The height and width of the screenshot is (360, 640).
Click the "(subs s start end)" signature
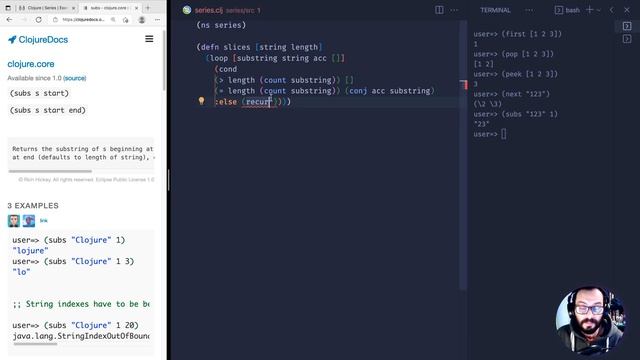click(48, 110)
